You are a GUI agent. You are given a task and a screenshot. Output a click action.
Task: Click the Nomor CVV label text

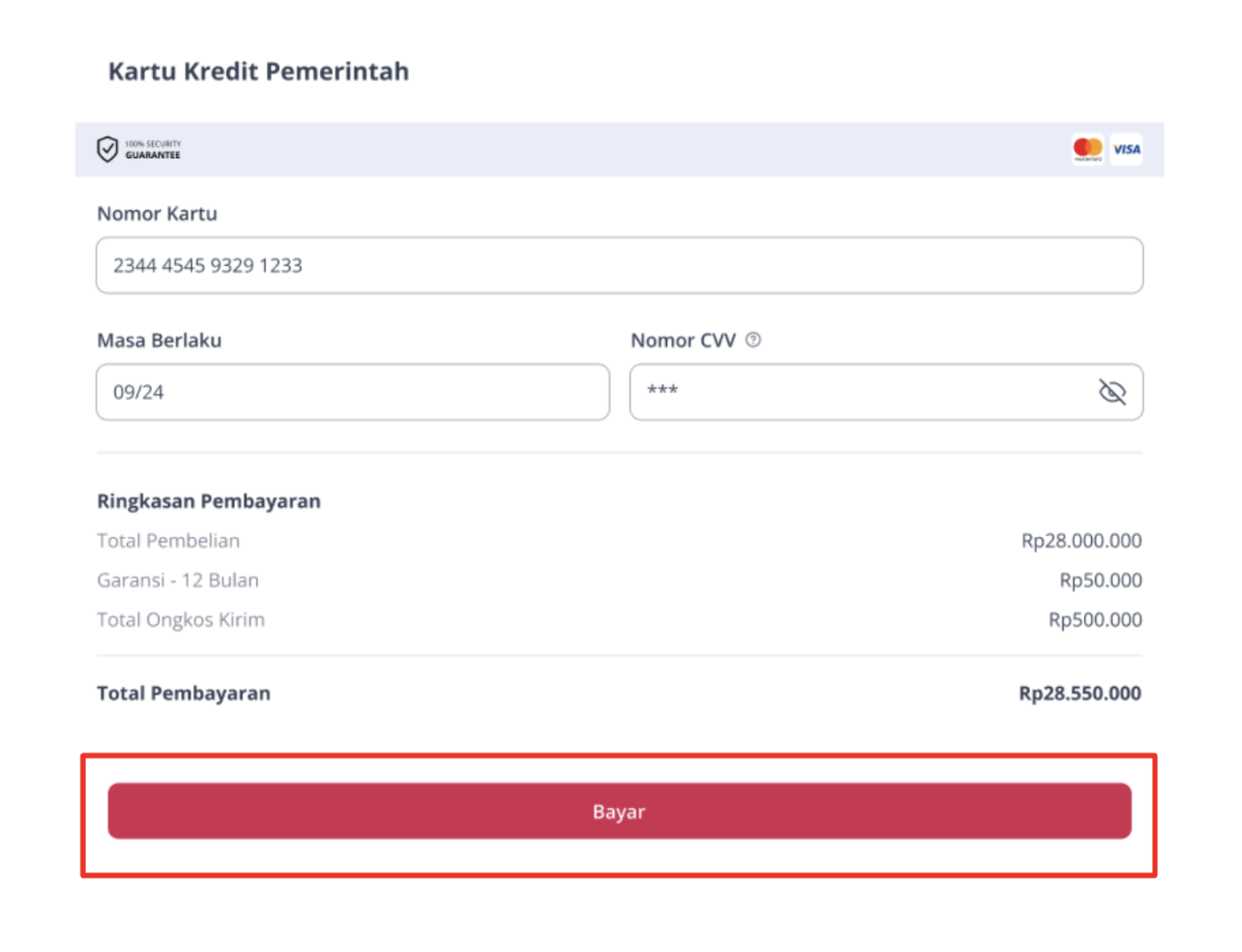(683, 340)
